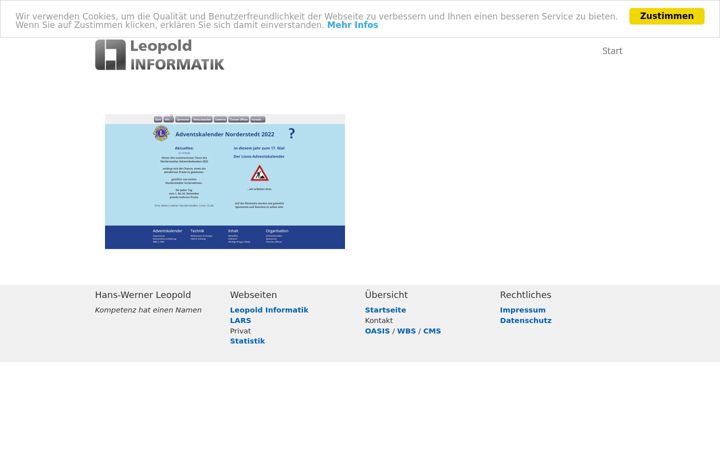Select the Rechtliches footer heading
Viewport: 720px width, 450px height.
525,295
